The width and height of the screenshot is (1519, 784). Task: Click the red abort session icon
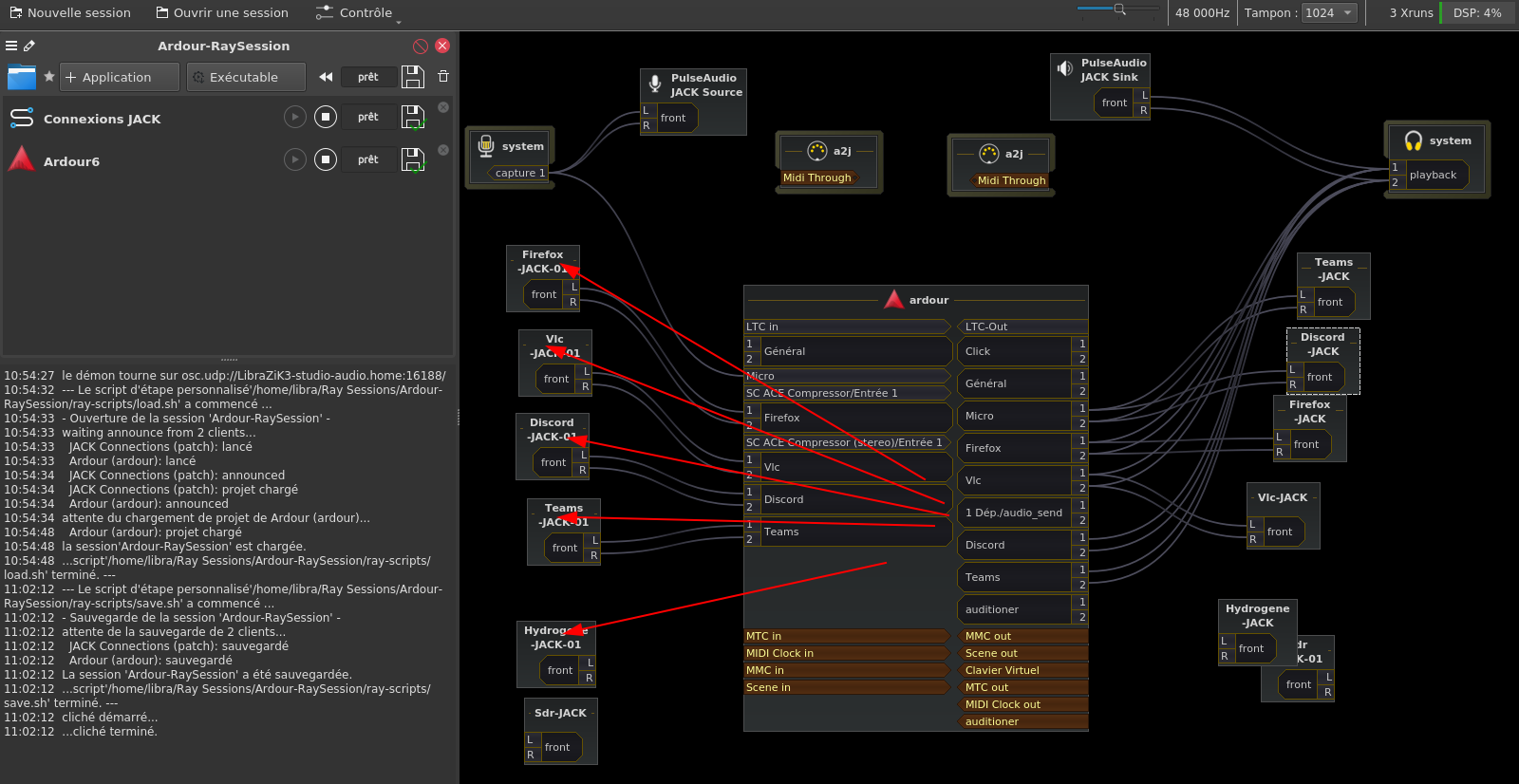pyautogui.click(x=421, y=46)
